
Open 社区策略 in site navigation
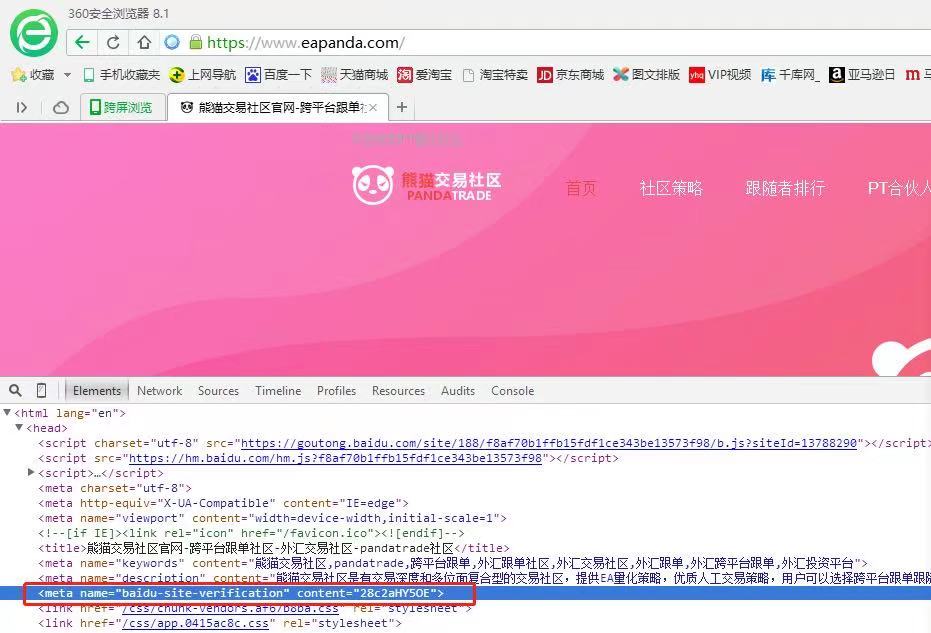click(671, 188)
